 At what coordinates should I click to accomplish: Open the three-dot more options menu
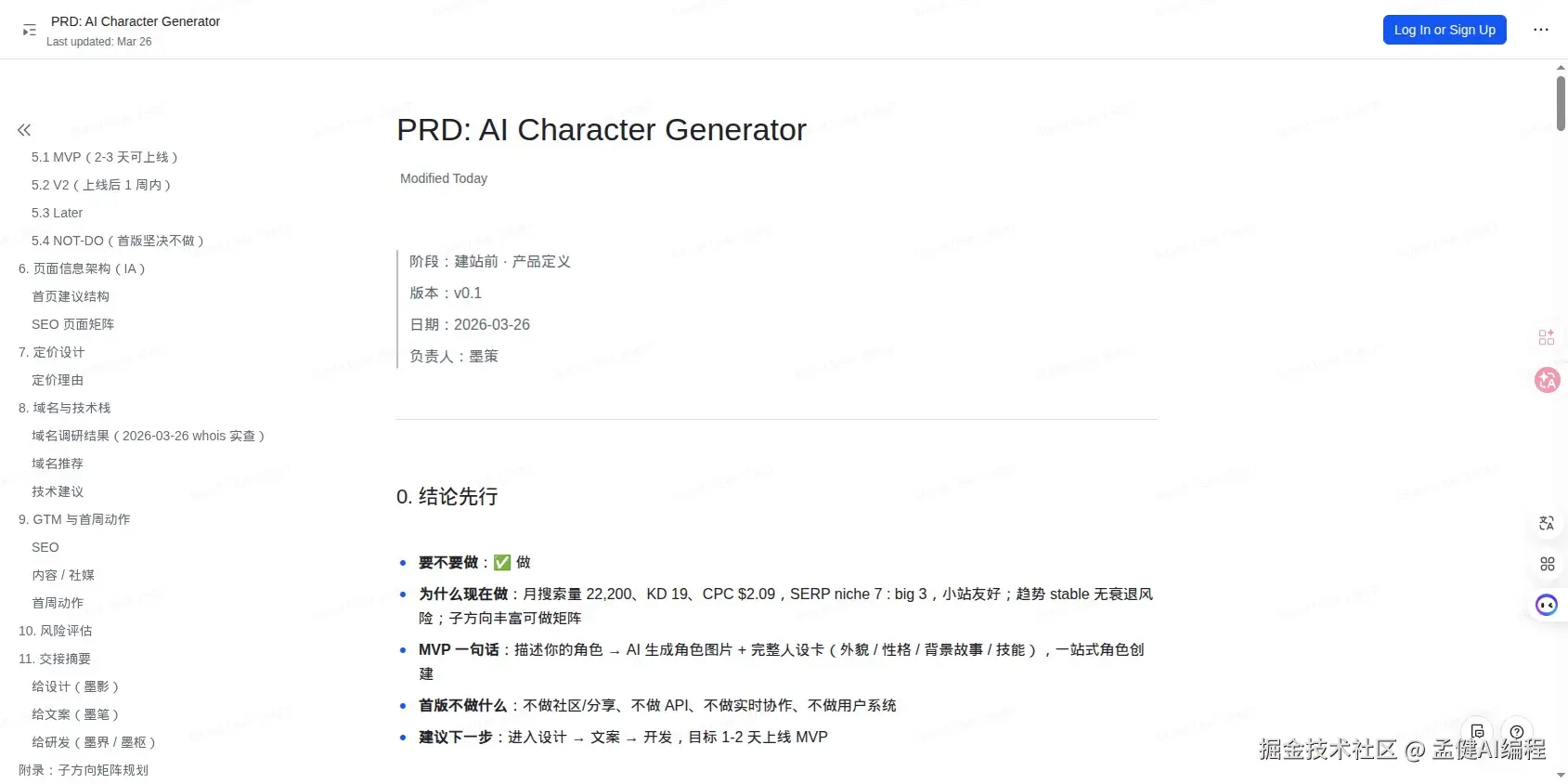1540,30
